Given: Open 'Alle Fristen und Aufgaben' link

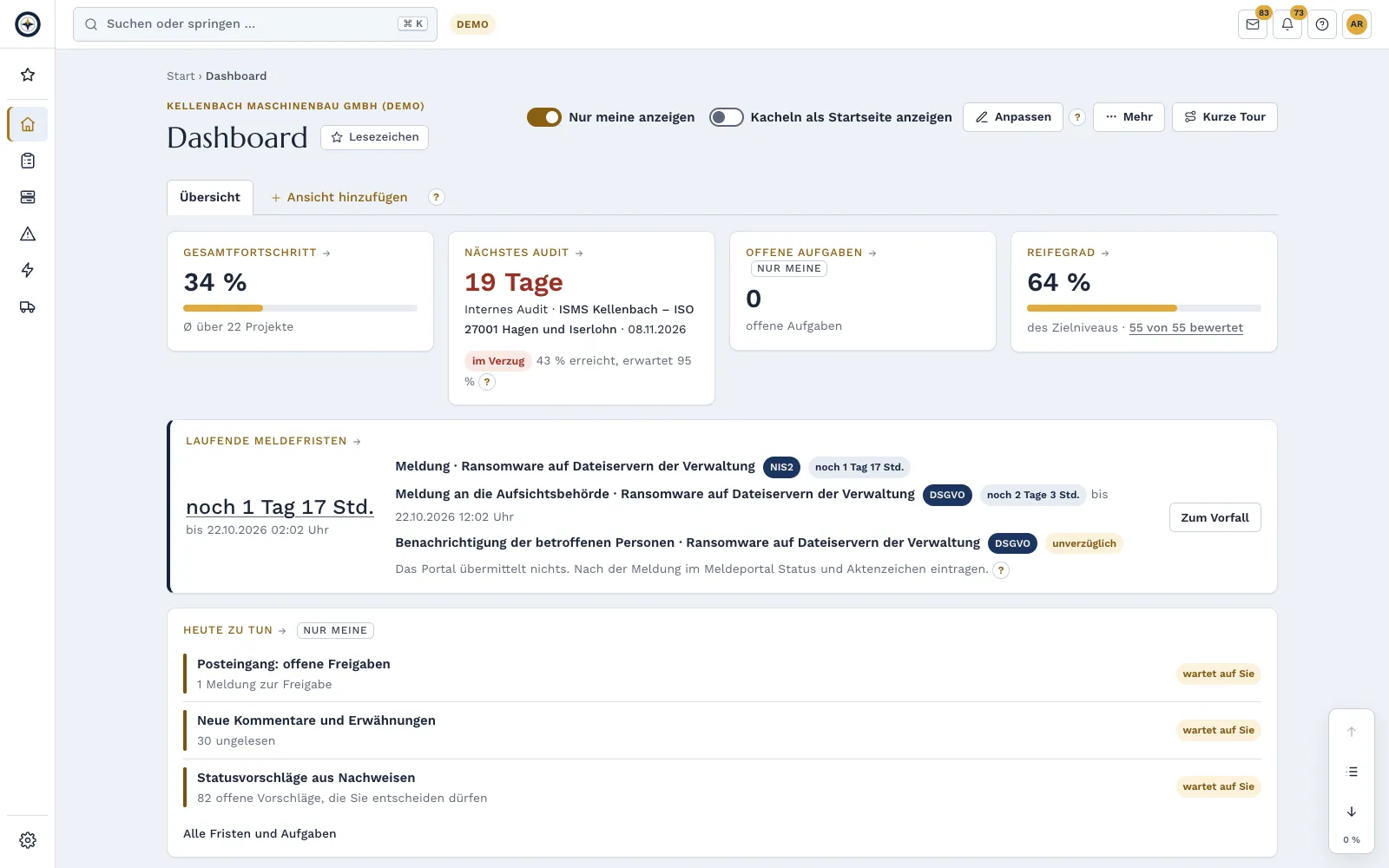Looking at the screenshot, I should [x=260, y=834].
